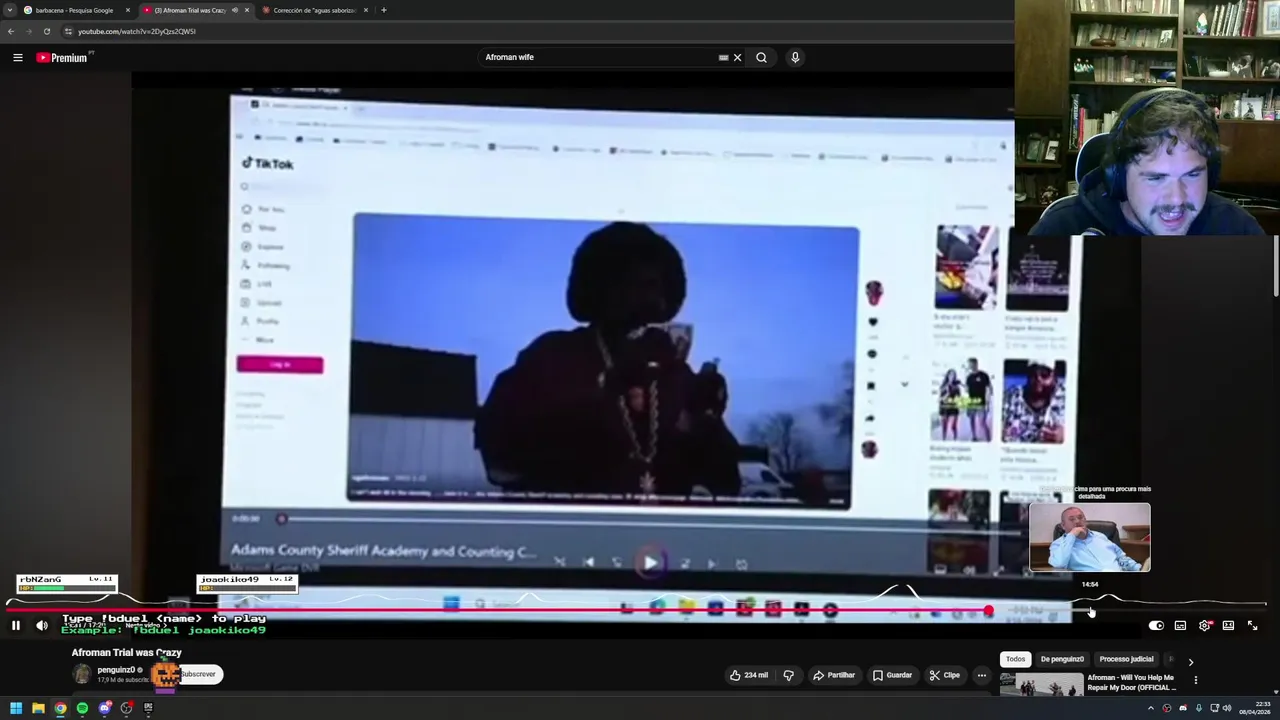
Task: Close the 'barbacena' browser tab
Action: click(x=128, y=10)
